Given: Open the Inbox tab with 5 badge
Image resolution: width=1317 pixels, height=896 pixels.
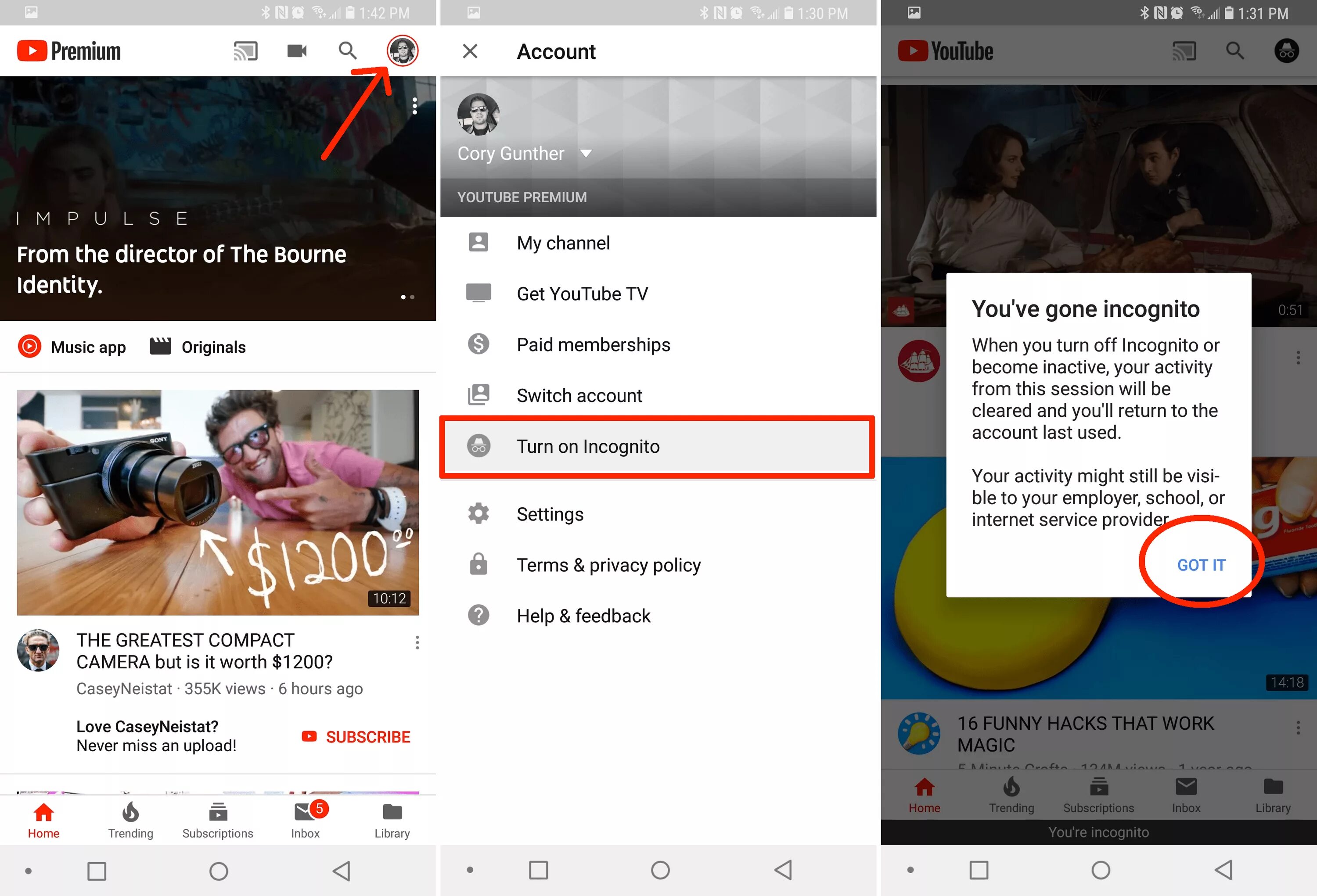Looking at the screenshot, I should point(306,819).
